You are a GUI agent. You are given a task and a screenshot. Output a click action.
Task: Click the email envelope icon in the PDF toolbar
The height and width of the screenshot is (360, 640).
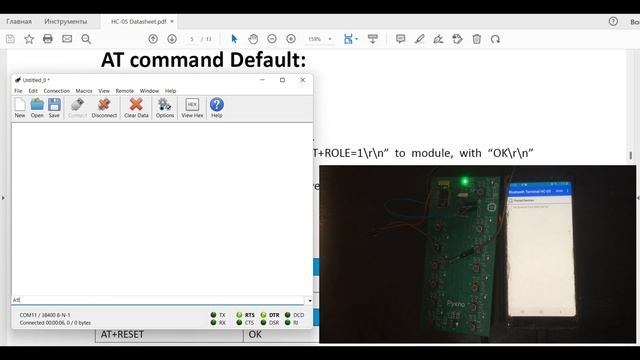[x=67, y=39]
